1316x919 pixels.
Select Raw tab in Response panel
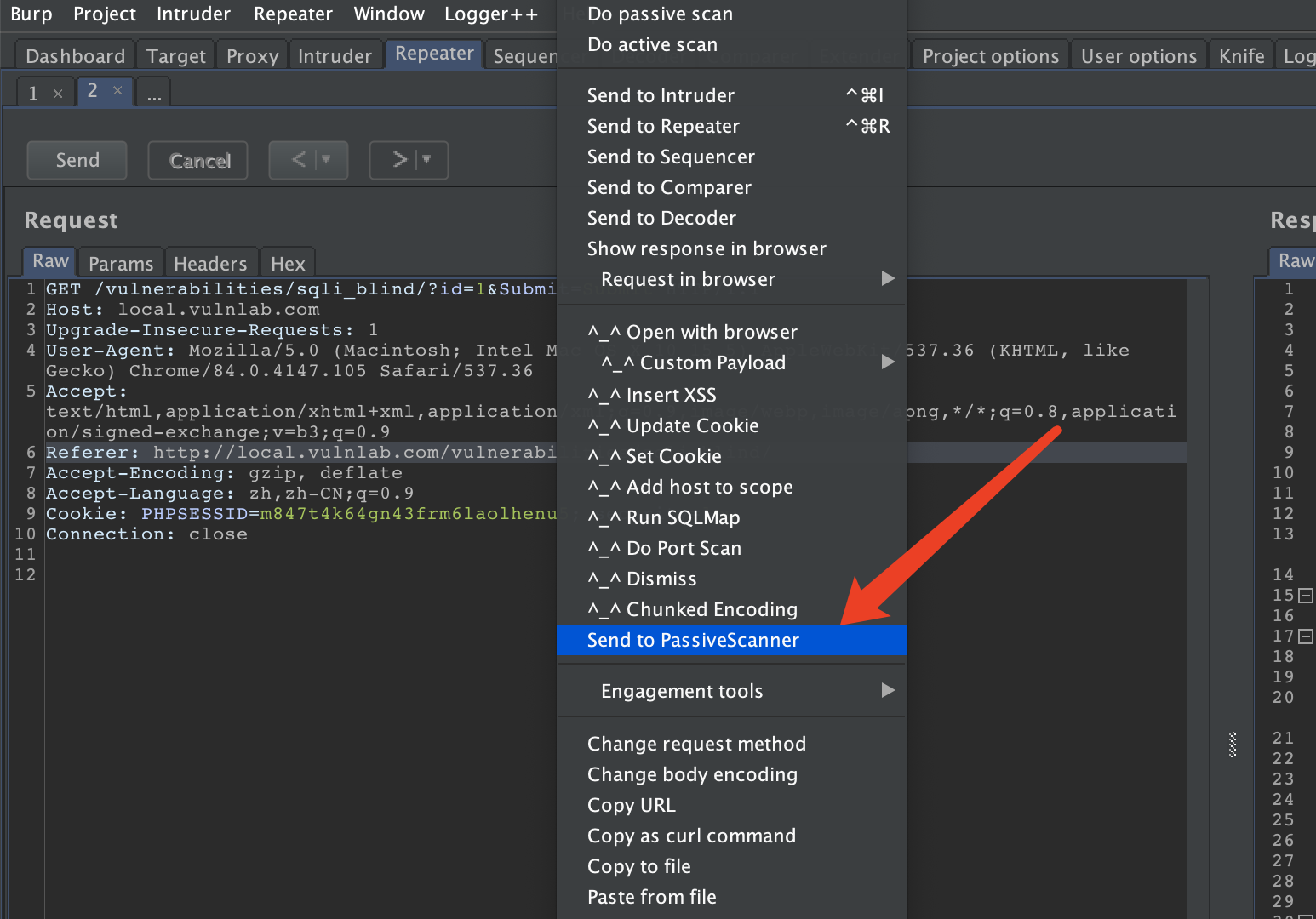click(1295, 260)
